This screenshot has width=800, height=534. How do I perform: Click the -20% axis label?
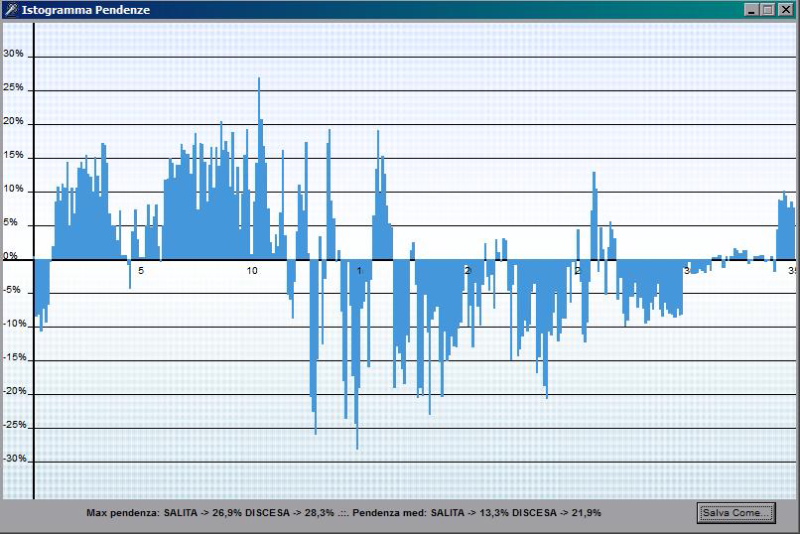tap(15, 391)
